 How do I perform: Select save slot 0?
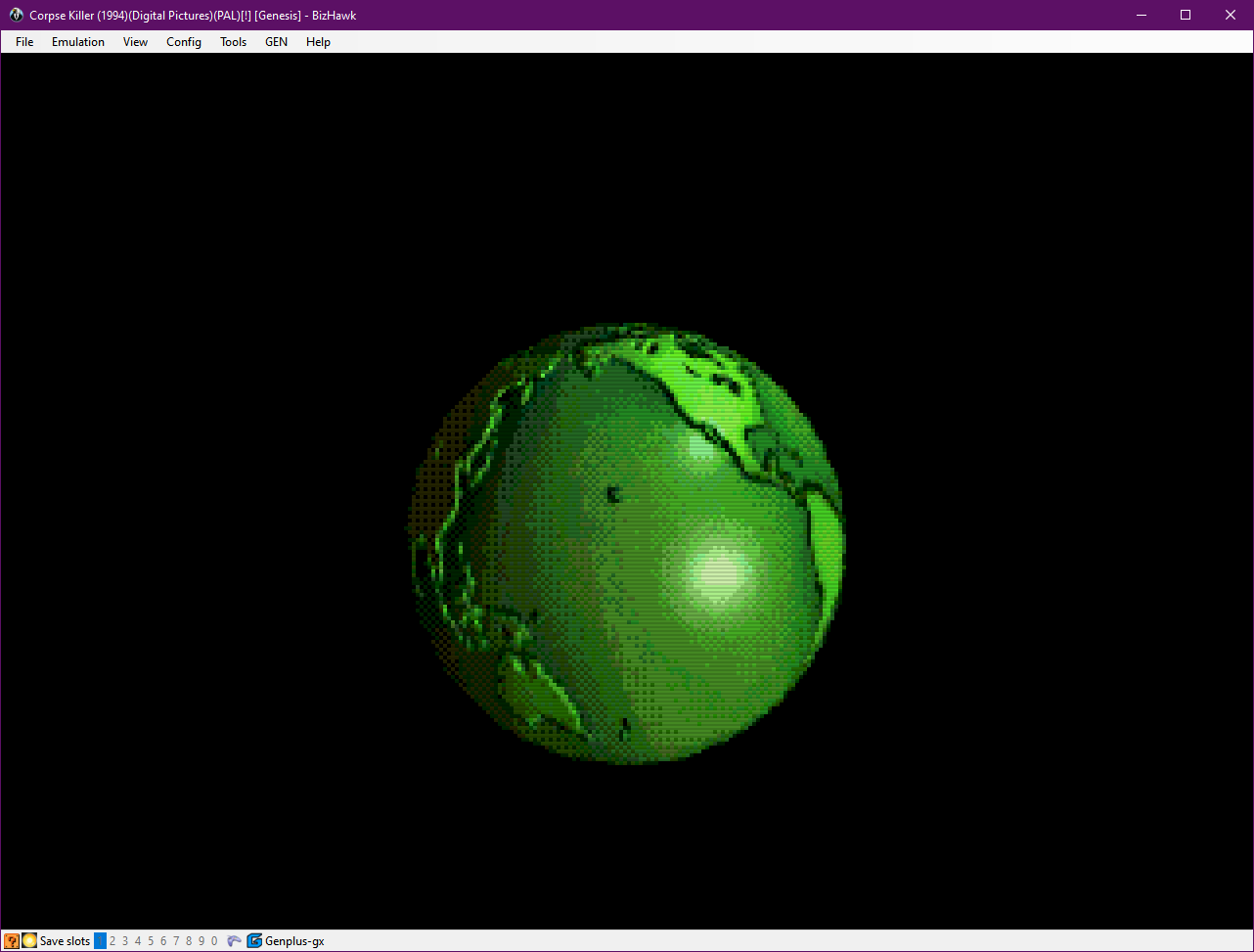pos(214,941)
